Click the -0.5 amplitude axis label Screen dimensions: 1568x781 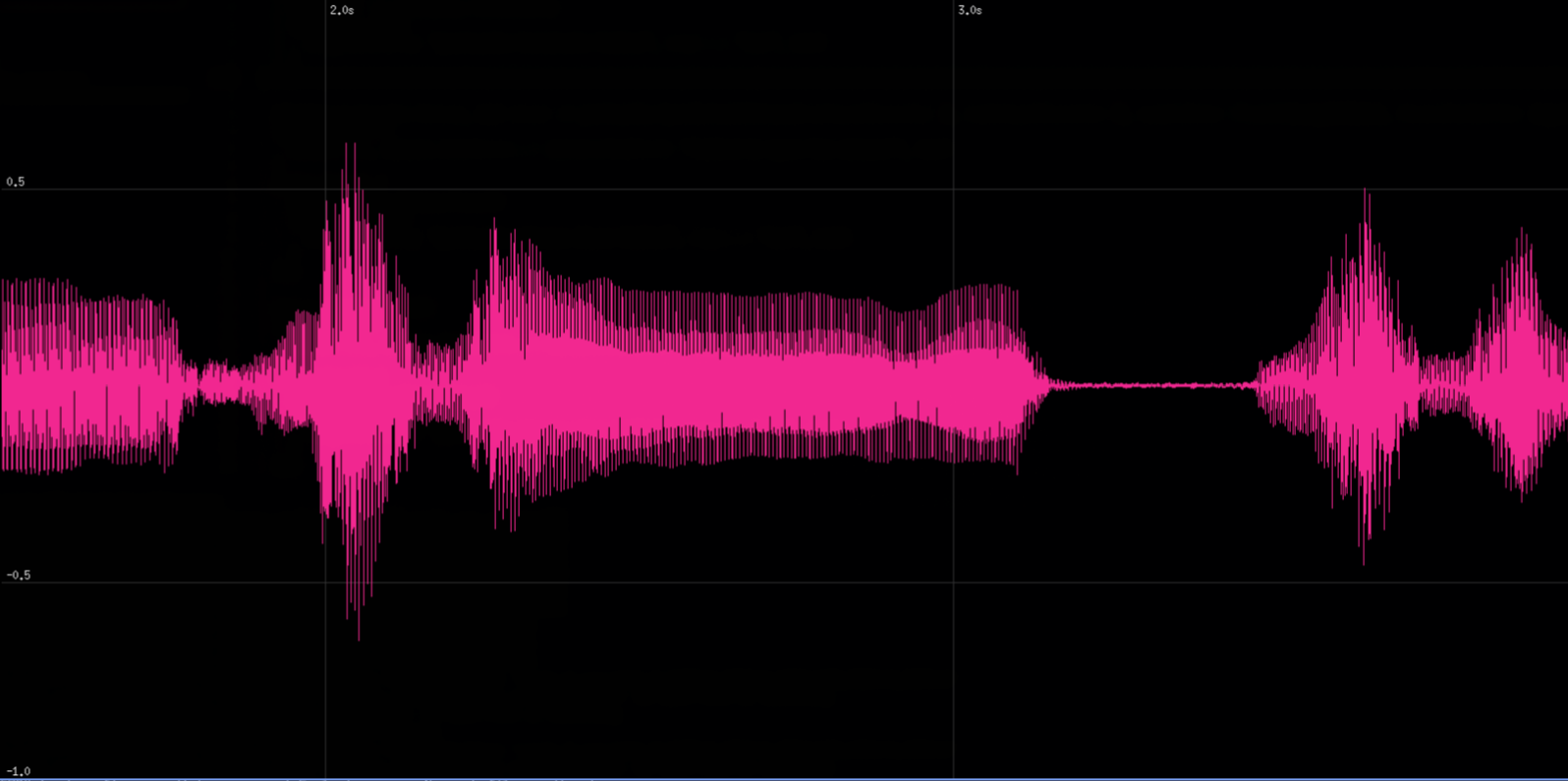pos(19,575)
